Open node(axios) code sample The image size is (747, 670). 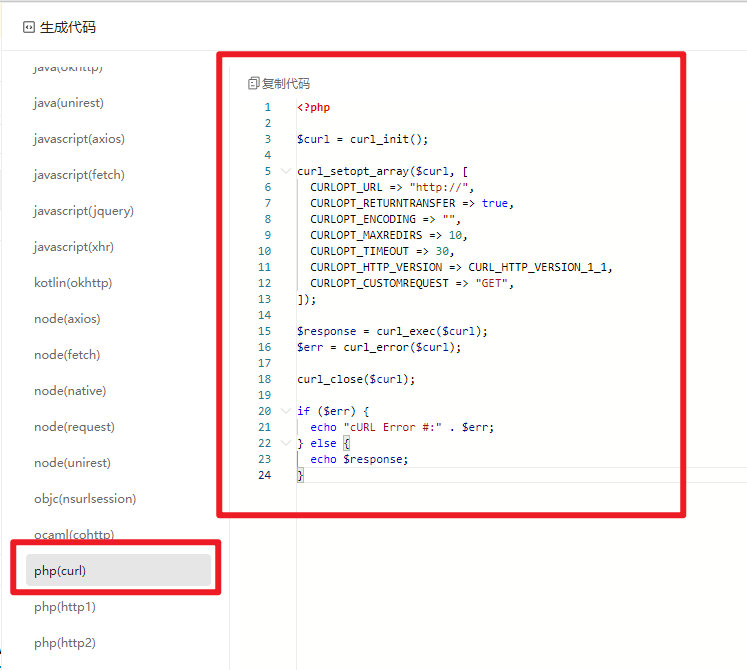point(67,319)
